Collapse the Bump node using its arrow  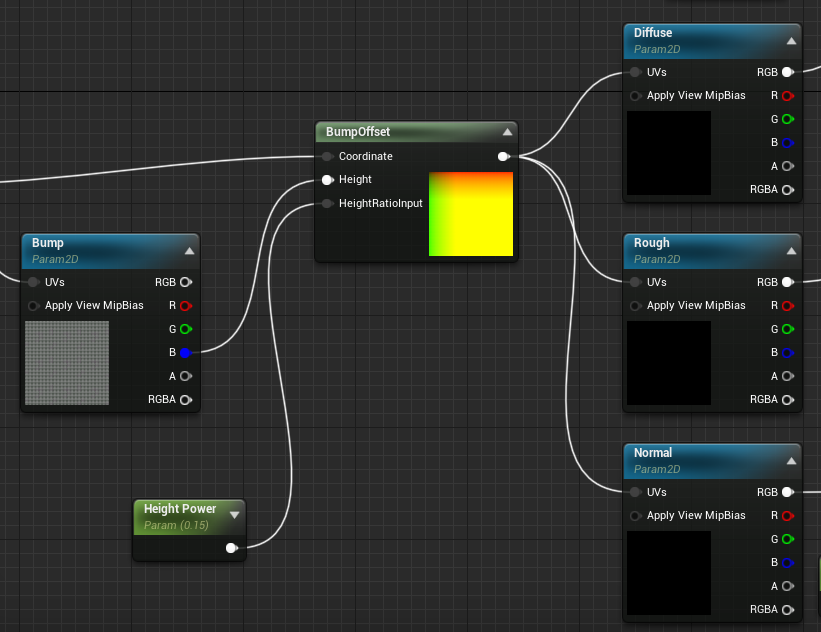click(189, 251)
